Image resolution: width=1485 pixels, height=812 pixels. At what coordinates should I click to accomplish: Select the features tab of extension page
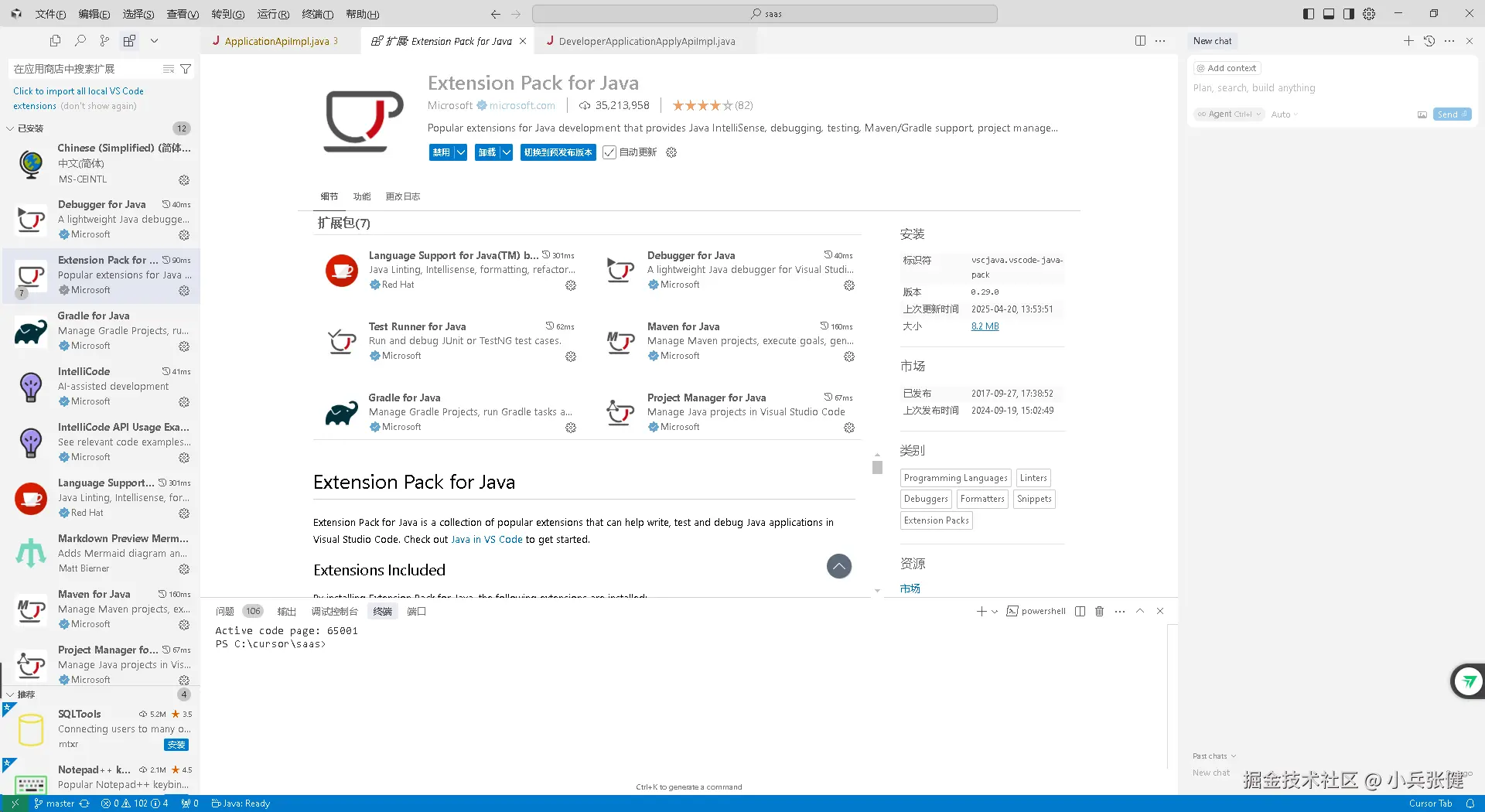point(362,196)
